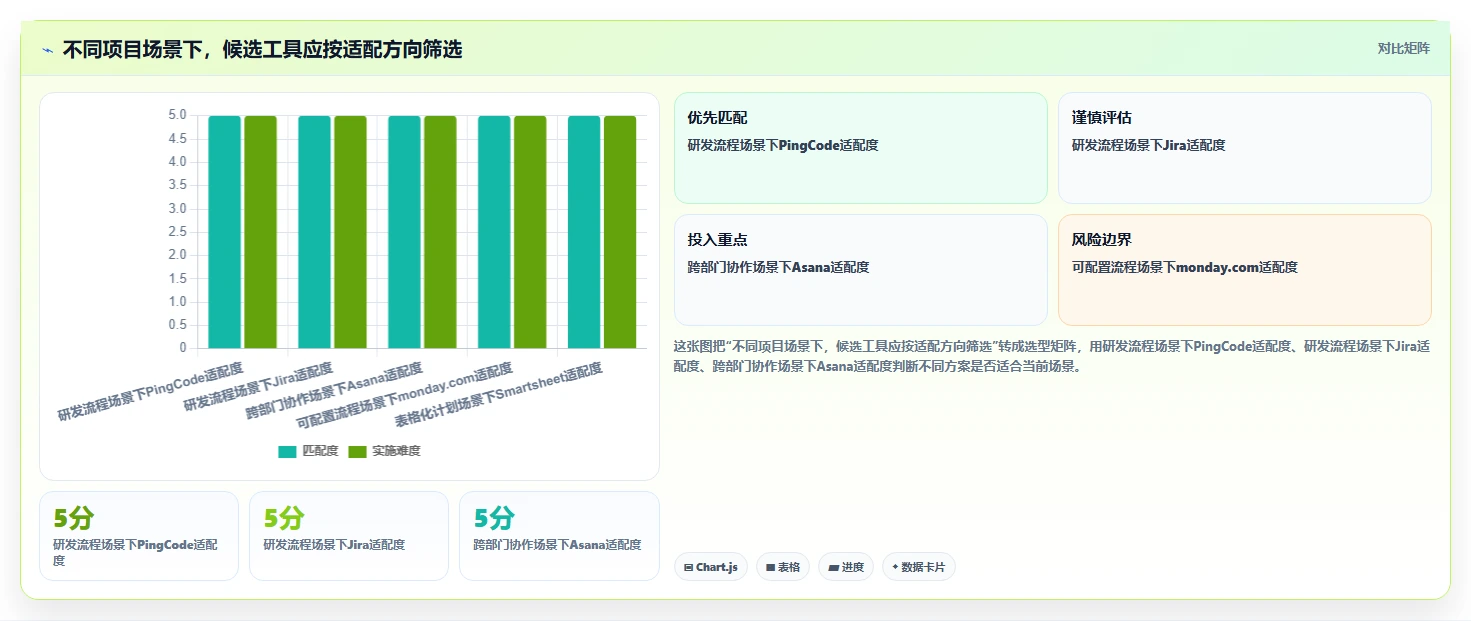Click the 1.5 value on the y-axis
Screen dimensions: 1471x621
pos(176,278)
